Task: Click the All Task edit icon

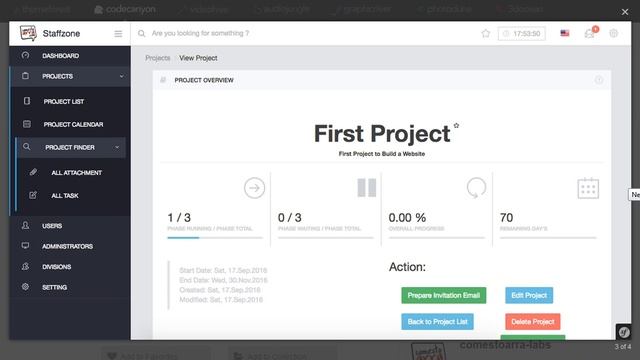Action: (x=33, y=195)
